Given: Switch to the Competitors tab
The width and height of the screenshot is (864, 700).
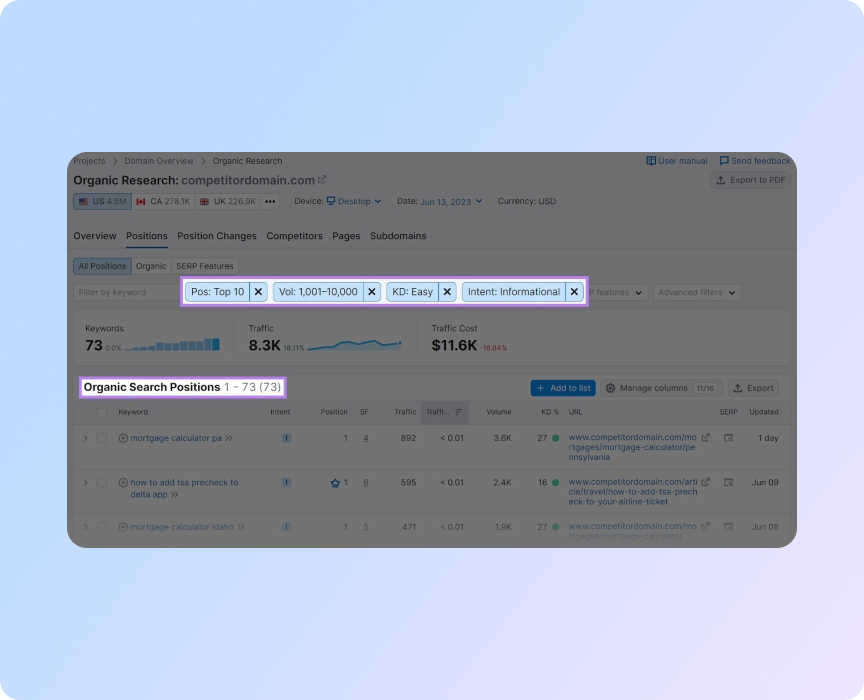Looking at the screenshot, I should coord(294,236).
